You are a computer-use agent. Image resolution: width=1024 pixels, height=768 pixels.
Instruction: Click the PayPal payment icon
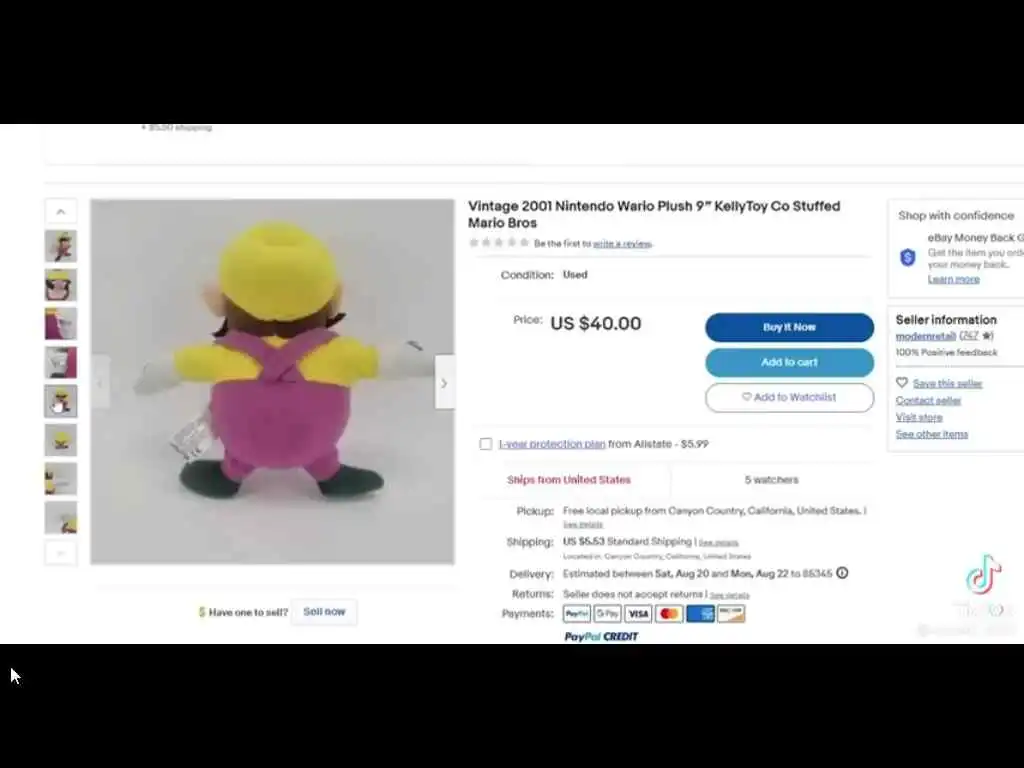coord(577,614)
